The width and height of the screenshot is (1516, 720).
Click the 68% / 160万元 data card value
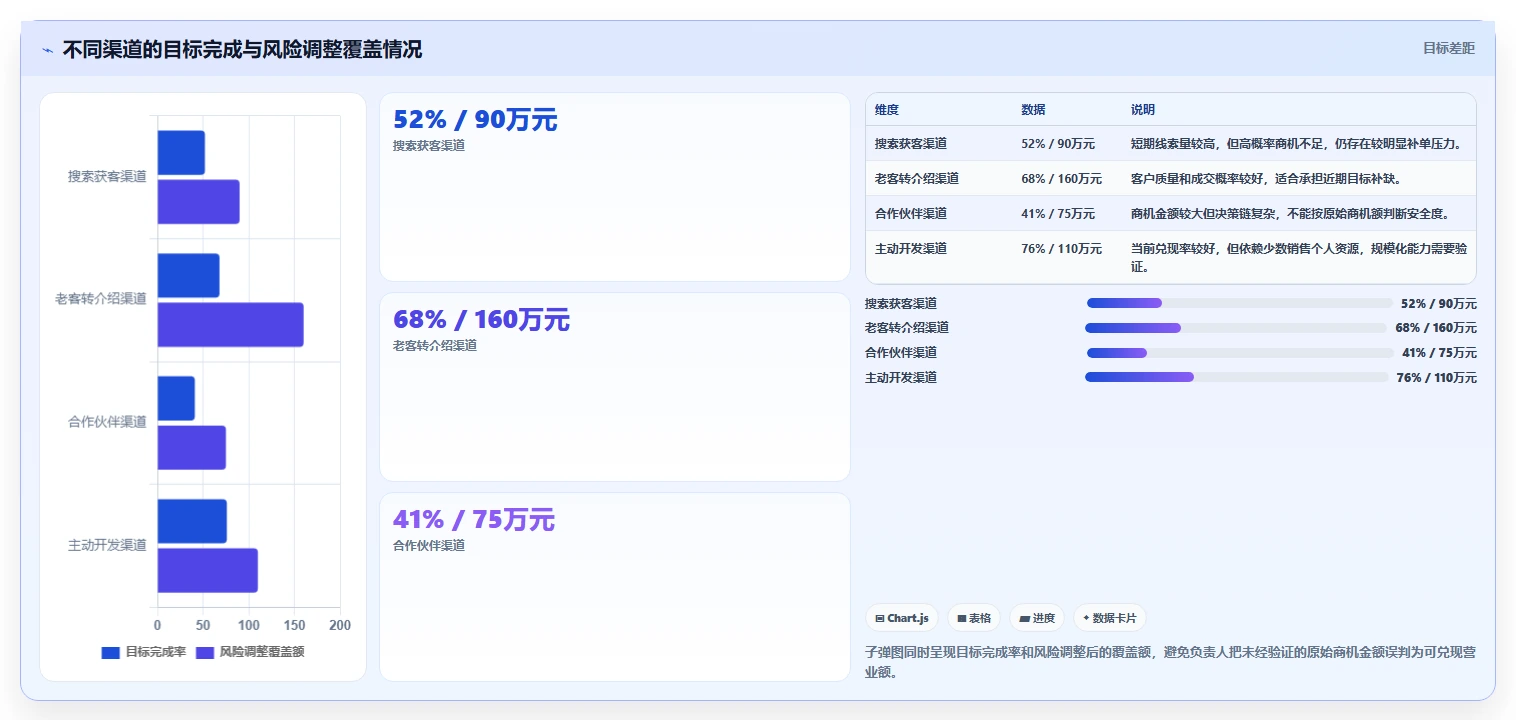(481, 320)
